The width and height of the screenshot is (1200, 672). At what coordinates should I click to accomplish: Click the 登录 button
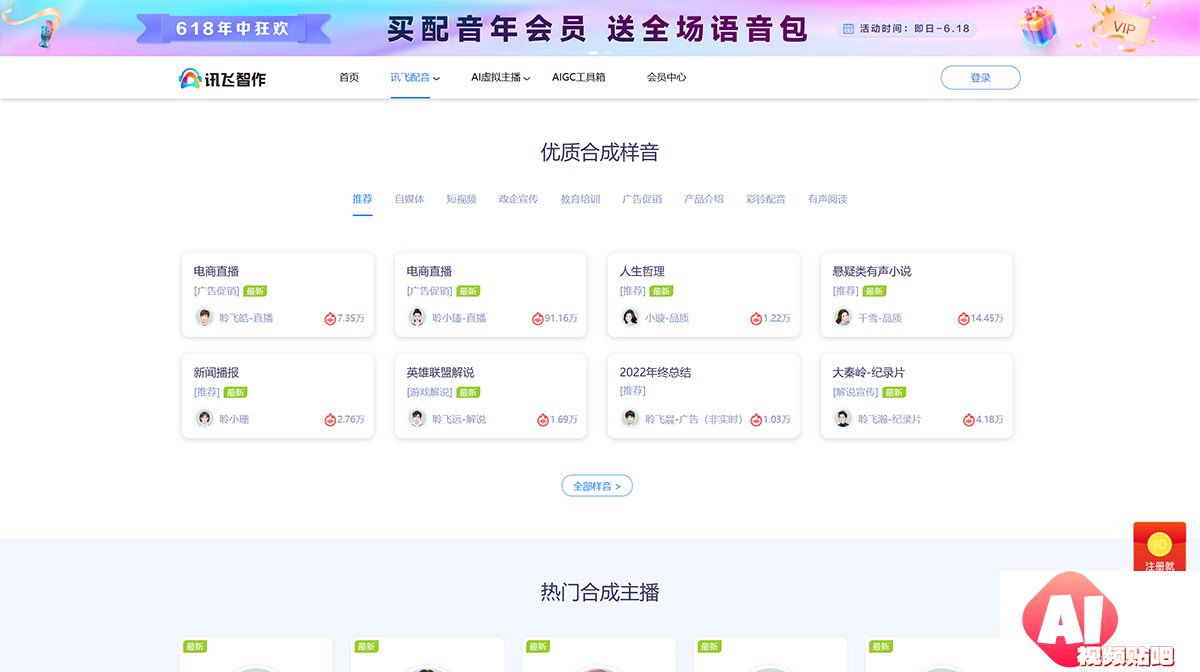click(x=980, y=78)
